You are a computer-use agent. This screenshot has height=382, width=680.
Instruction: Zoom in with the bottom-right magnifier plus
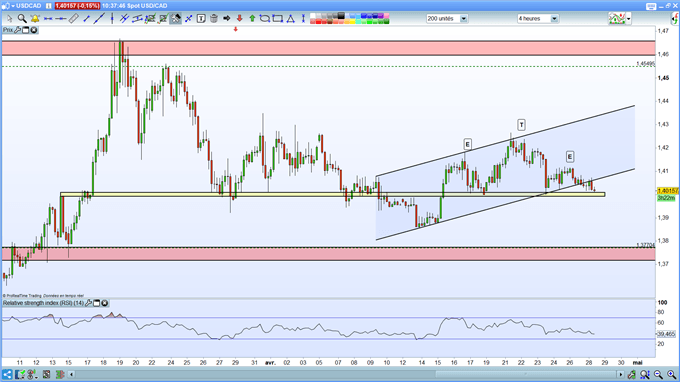click(672, 374)
